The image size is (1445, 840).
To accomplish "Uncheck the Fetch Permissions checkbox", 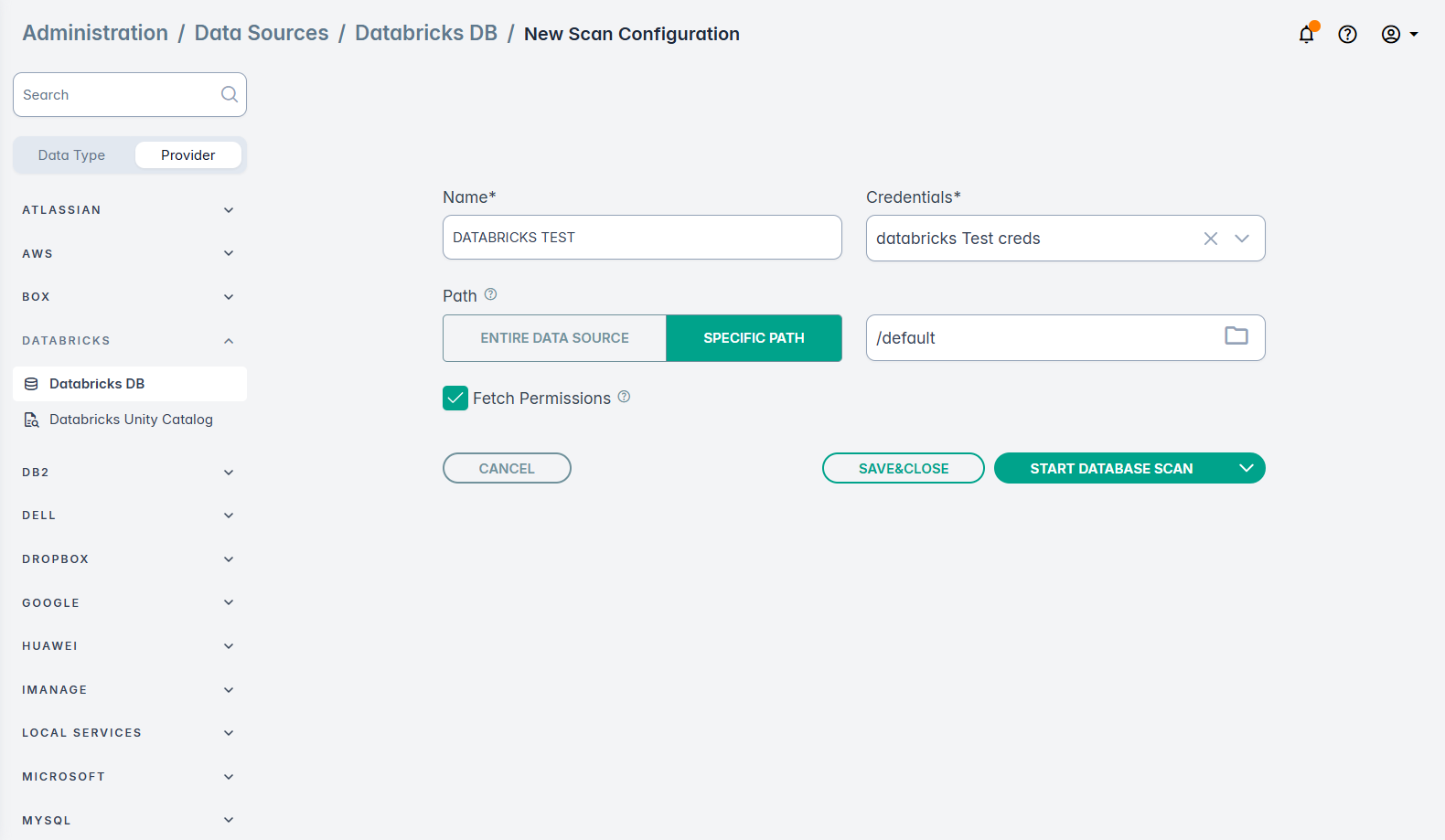I will [455, 399].
